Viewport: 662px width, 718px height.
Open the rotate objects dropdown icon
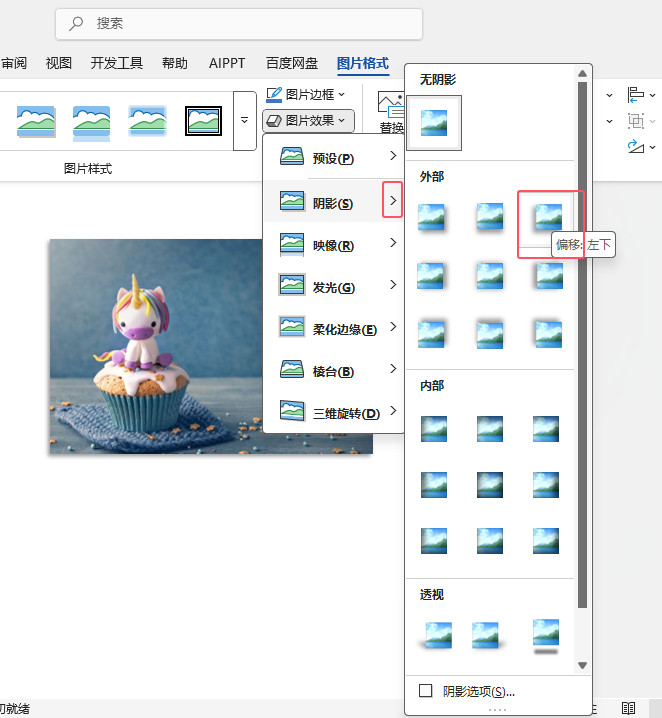tap(641, 147)
